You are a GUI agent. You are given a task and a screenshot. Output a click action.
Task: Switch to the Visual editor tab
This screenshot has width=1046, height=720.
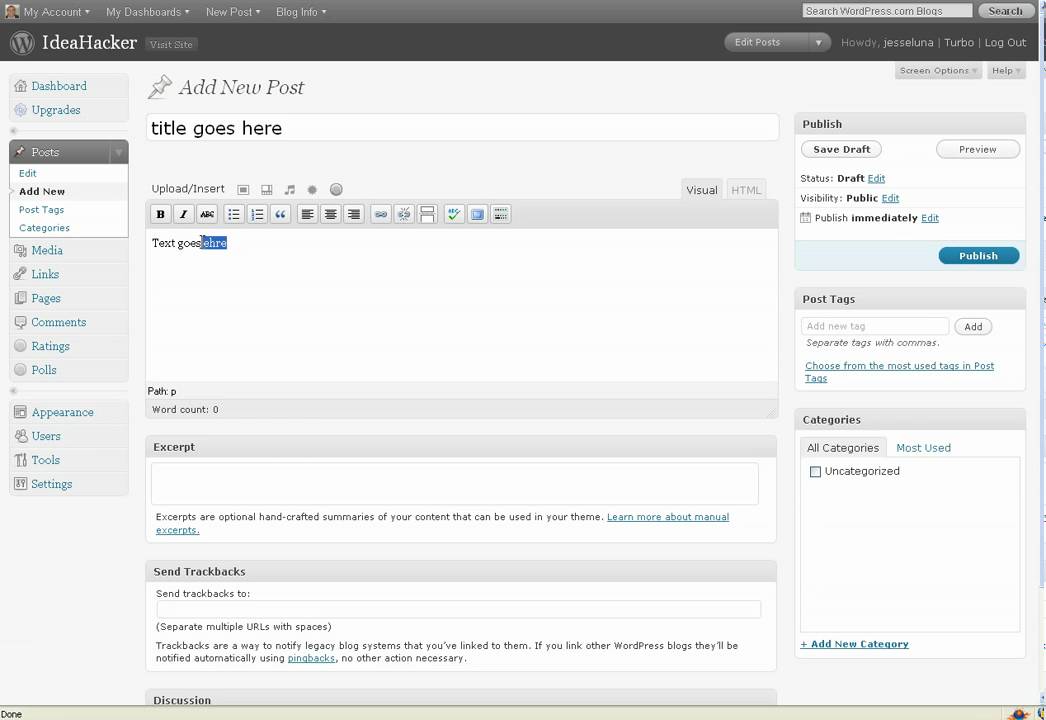[x=702, y=190]
